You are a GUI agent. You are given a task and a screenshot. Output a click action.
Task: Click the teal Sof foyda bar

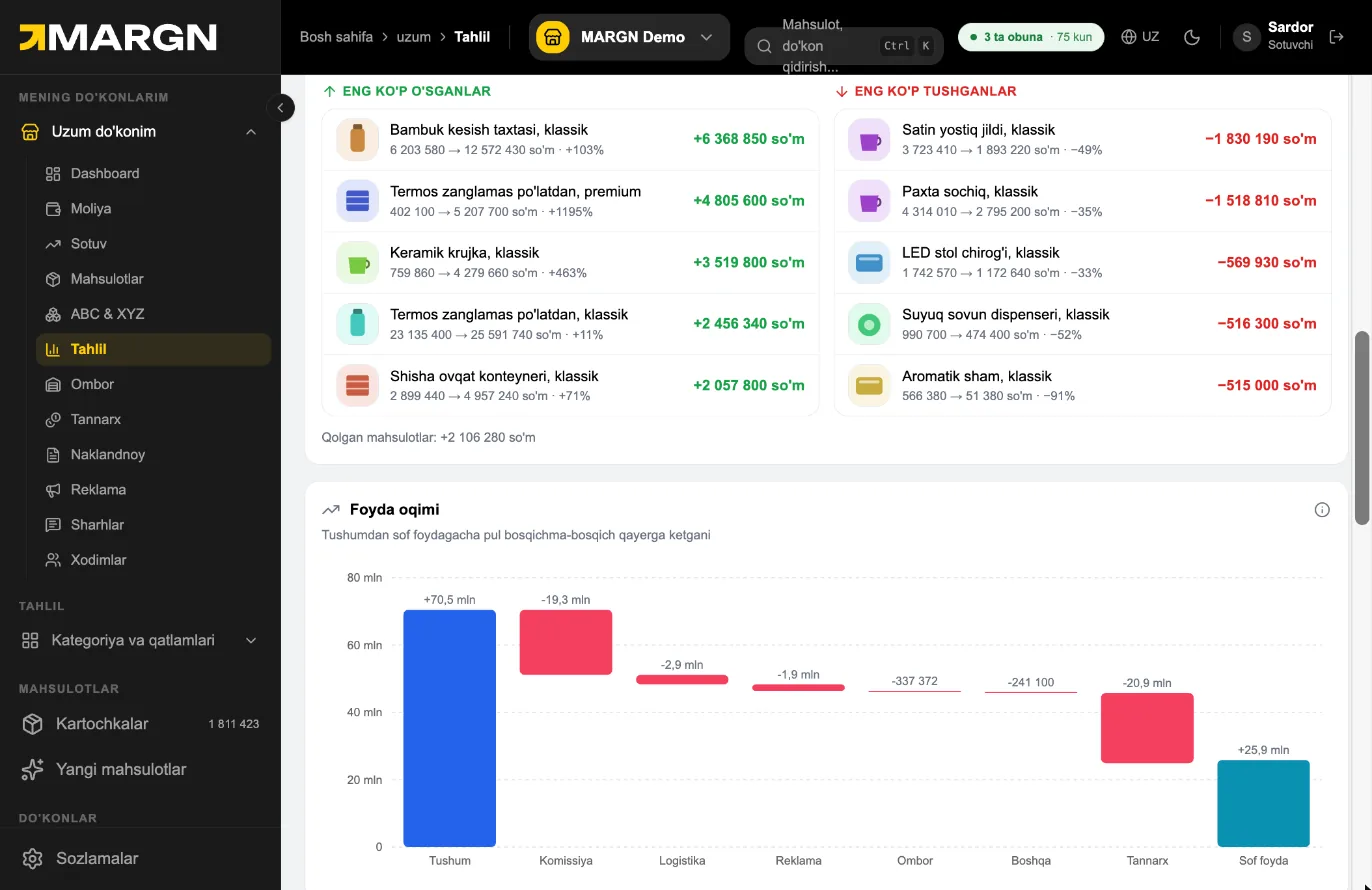1263,803
